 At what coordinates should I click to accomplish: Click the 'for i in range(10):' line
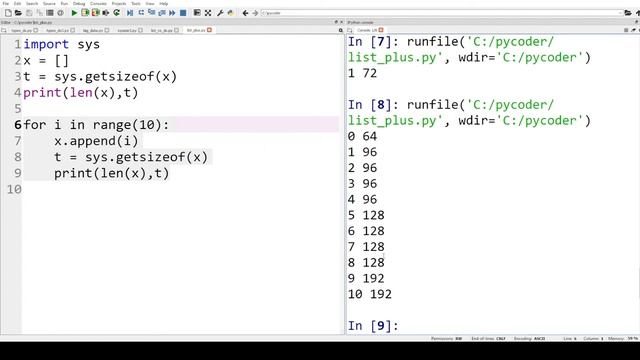coord(96,124)
